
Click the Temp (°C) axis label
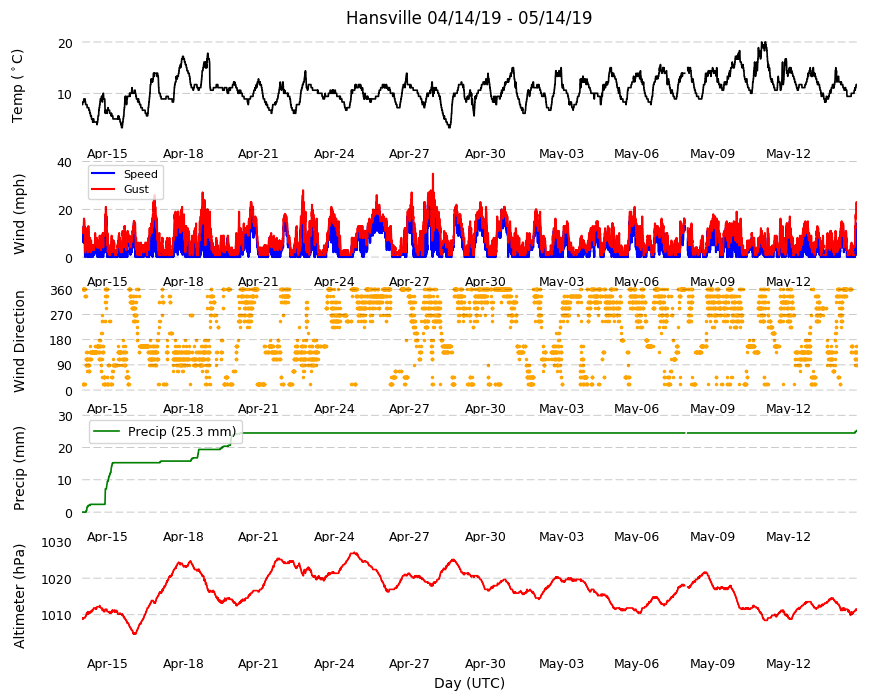tap(18, 86)
